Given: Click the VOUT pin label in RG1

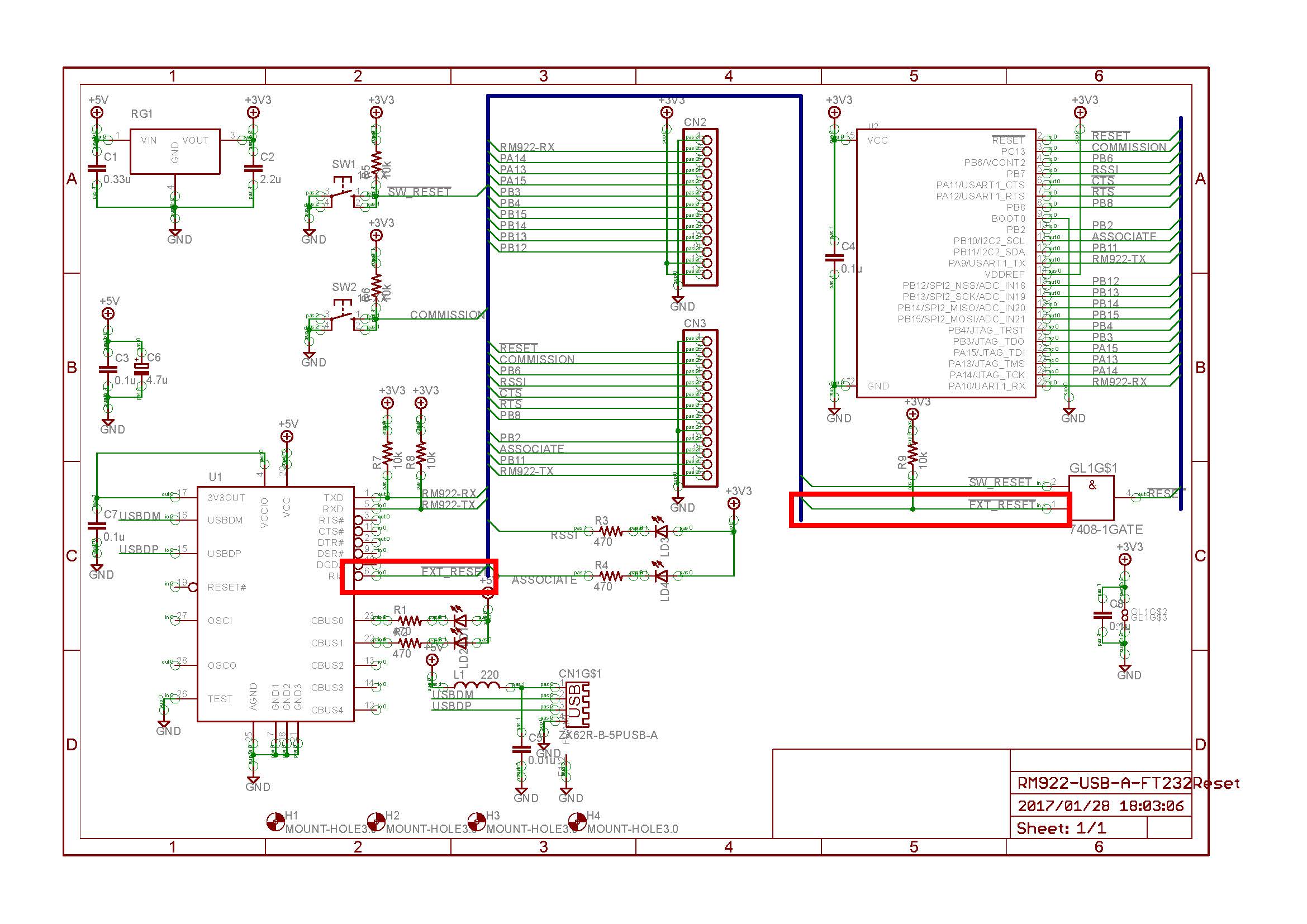Looking at the screenshot, I should 195,141.
